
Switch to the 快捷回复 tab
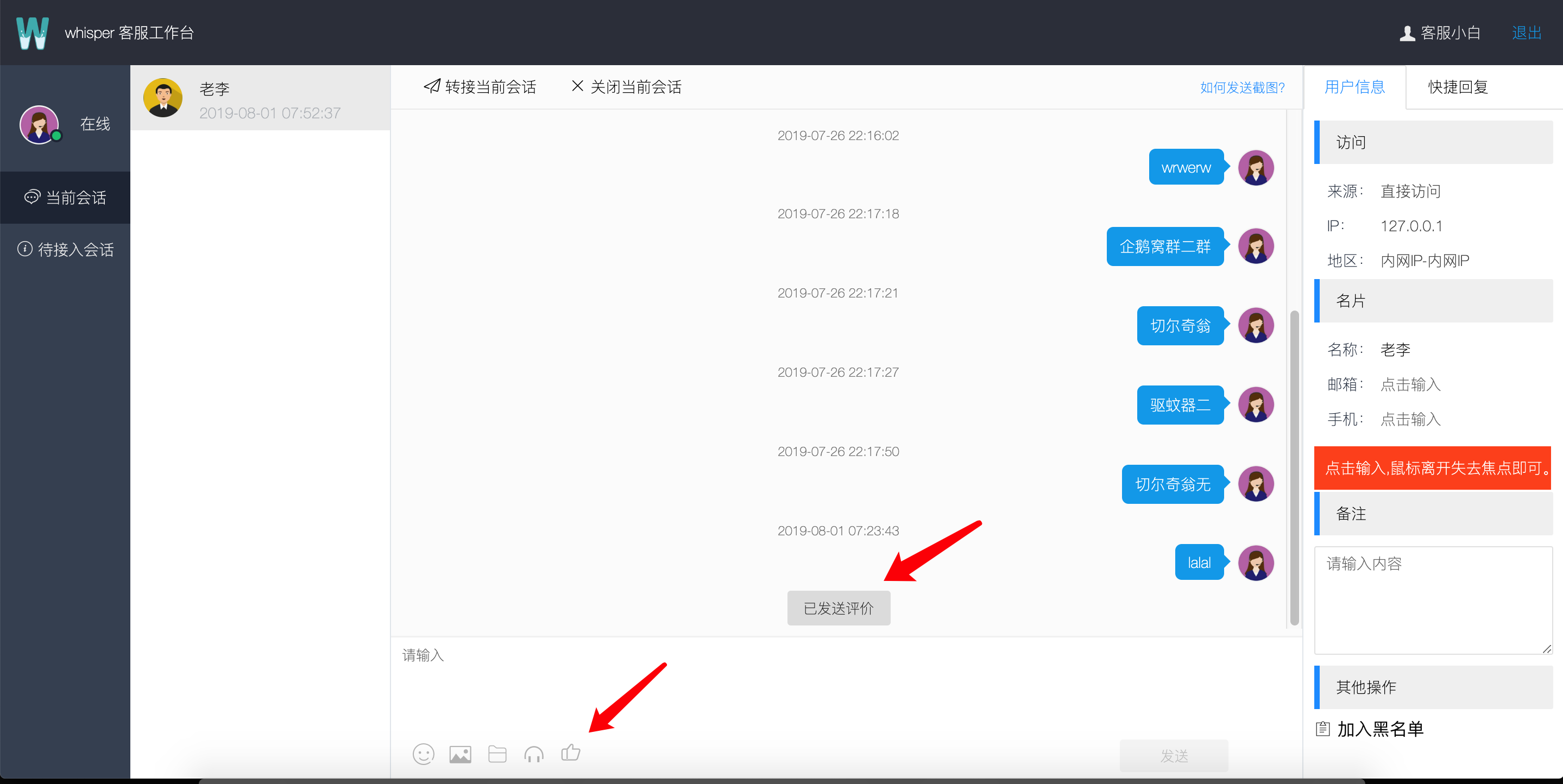click(1458, 87)
